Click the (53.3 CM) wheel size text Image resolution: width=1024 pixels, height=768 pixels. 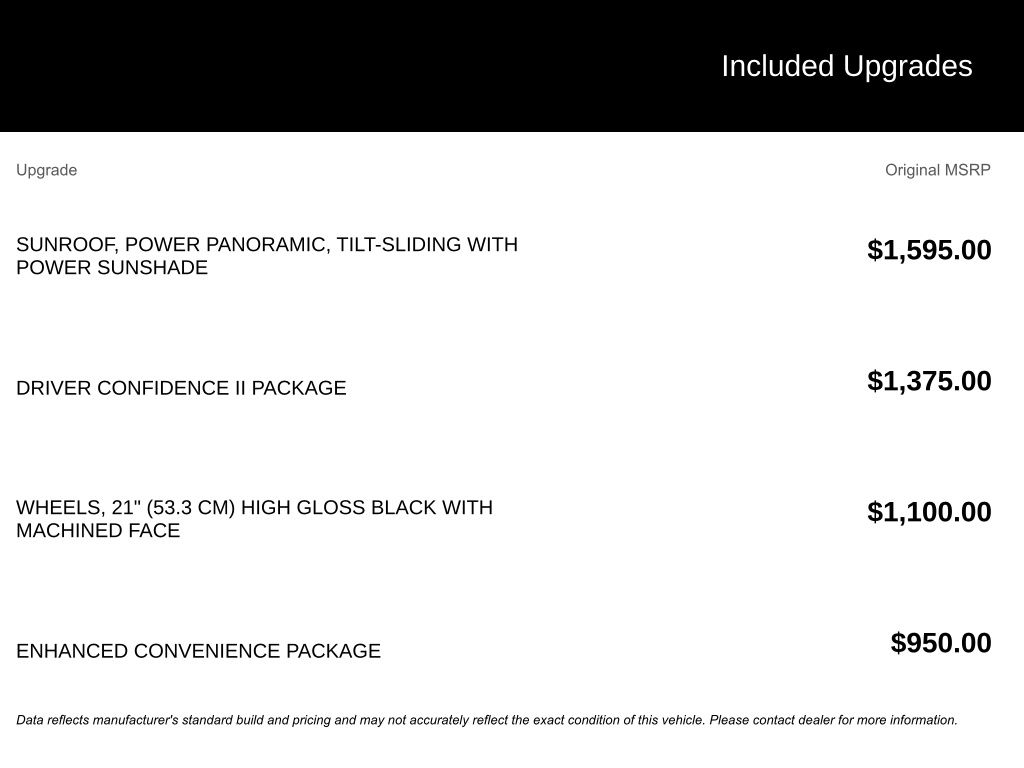[x=191, y=507]
